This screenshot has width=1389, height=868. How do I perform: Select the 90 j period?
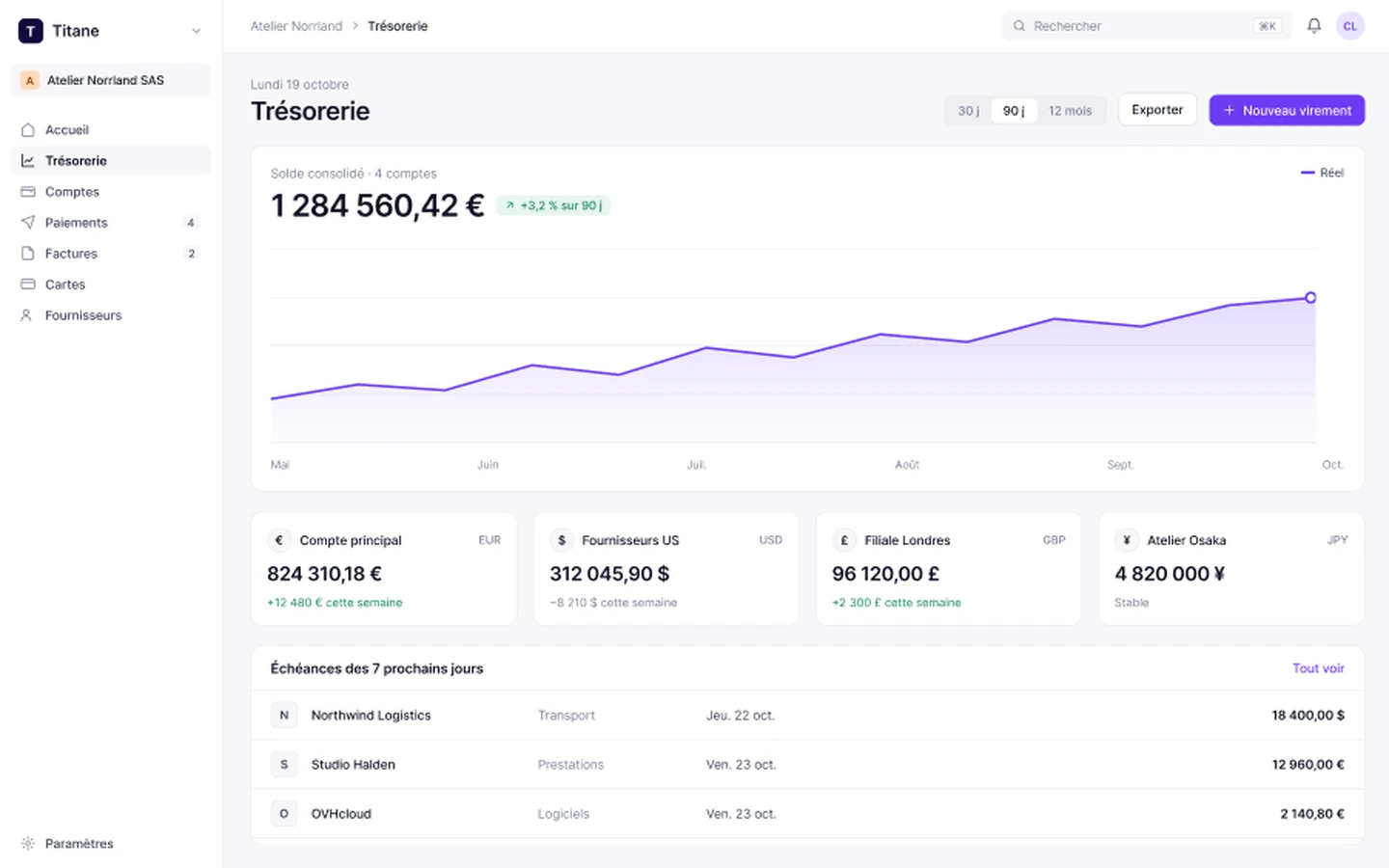pos(1014,111)
